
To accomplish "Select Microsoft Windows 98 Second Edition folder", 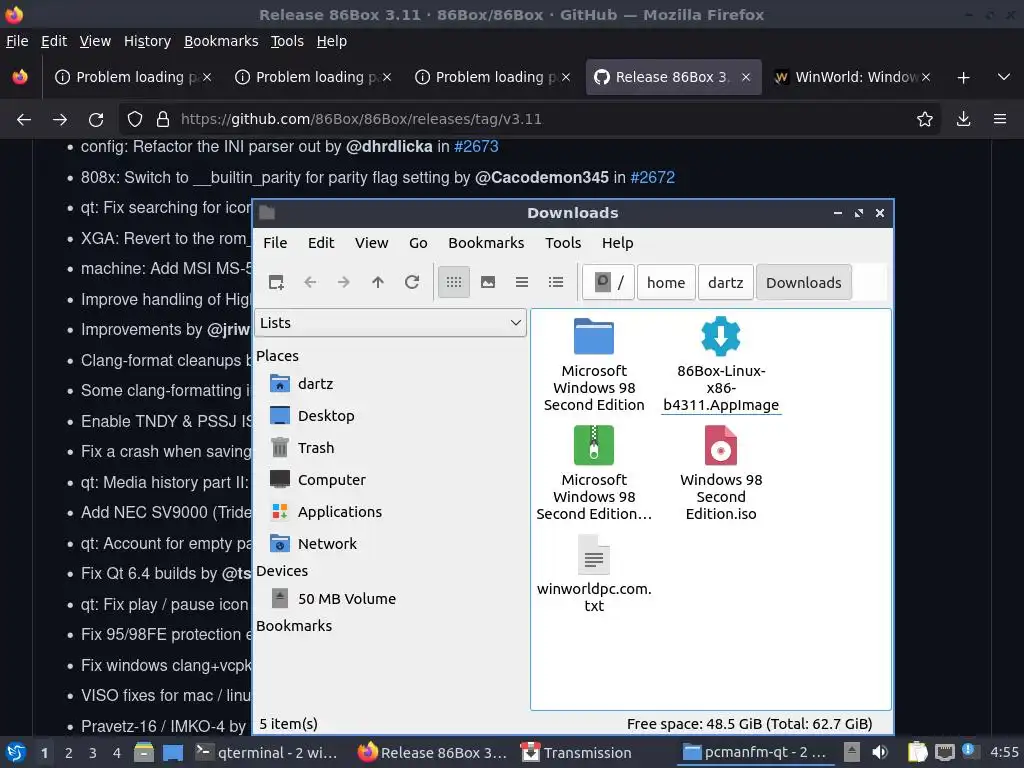I will tap(594, 364).
